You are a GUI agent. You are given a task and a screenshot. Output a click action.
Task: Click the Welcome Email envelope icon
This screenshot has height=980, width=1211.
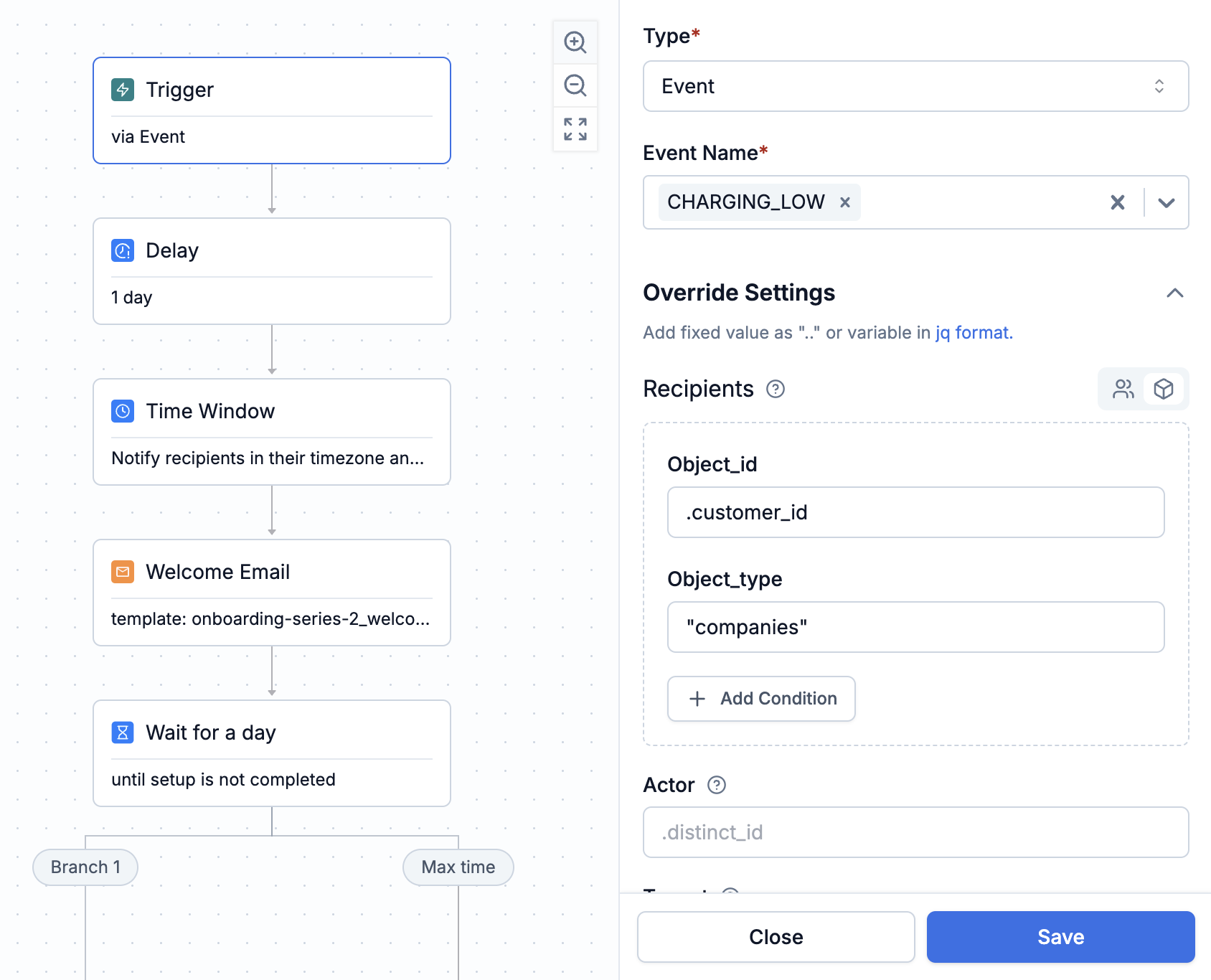pyautogui.click(x=123, y=572)
